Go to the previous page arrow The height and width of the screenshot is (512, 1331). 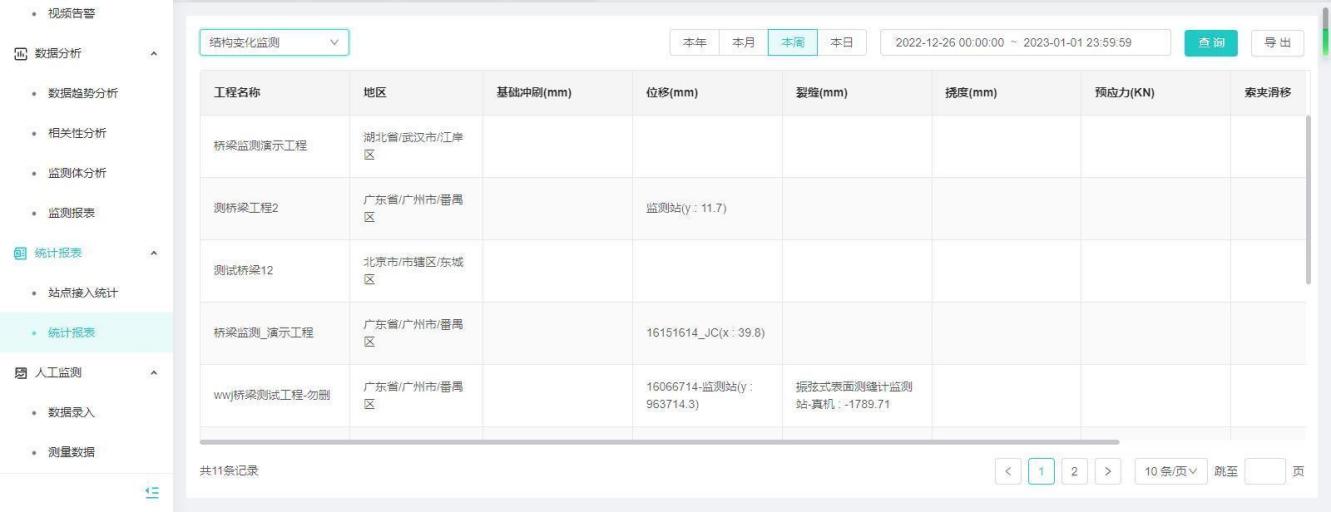(1009, 471)
